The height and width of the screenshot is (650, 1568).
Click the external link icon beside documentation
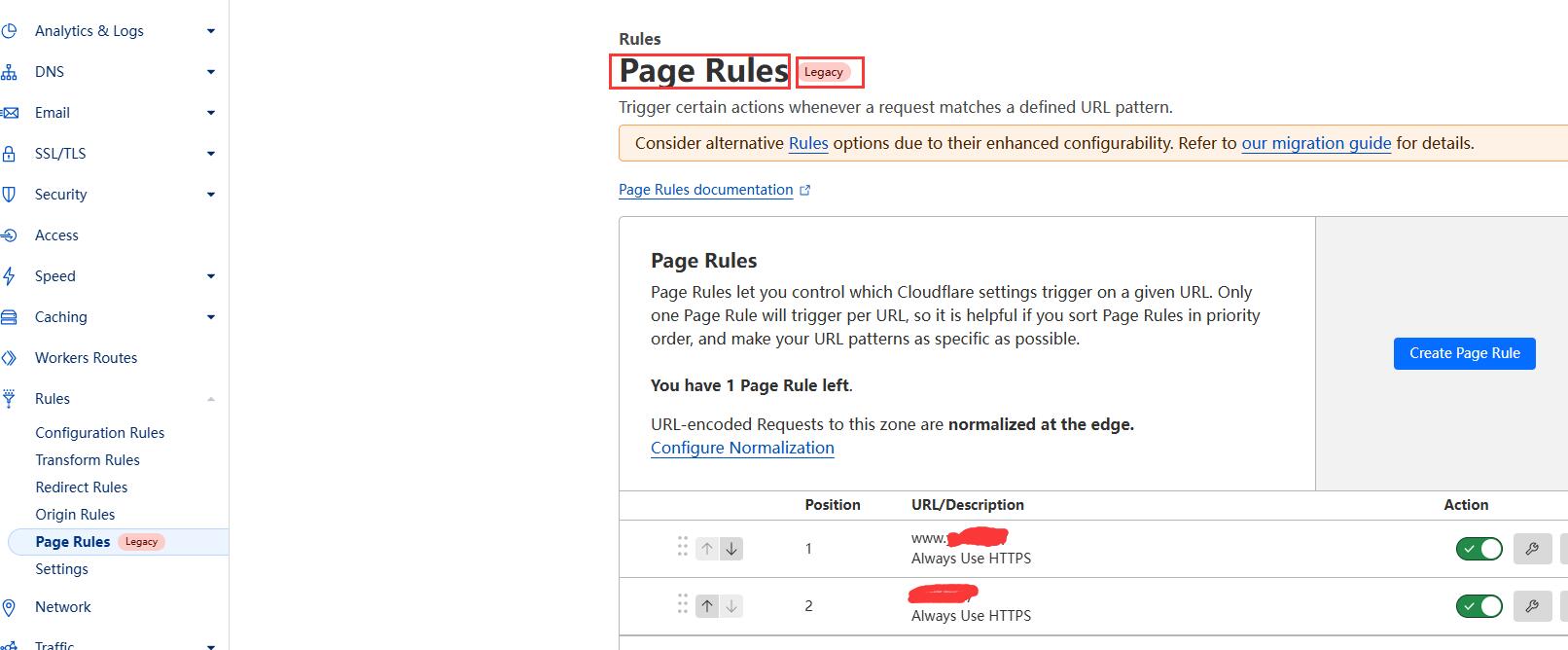pos(804,191)
